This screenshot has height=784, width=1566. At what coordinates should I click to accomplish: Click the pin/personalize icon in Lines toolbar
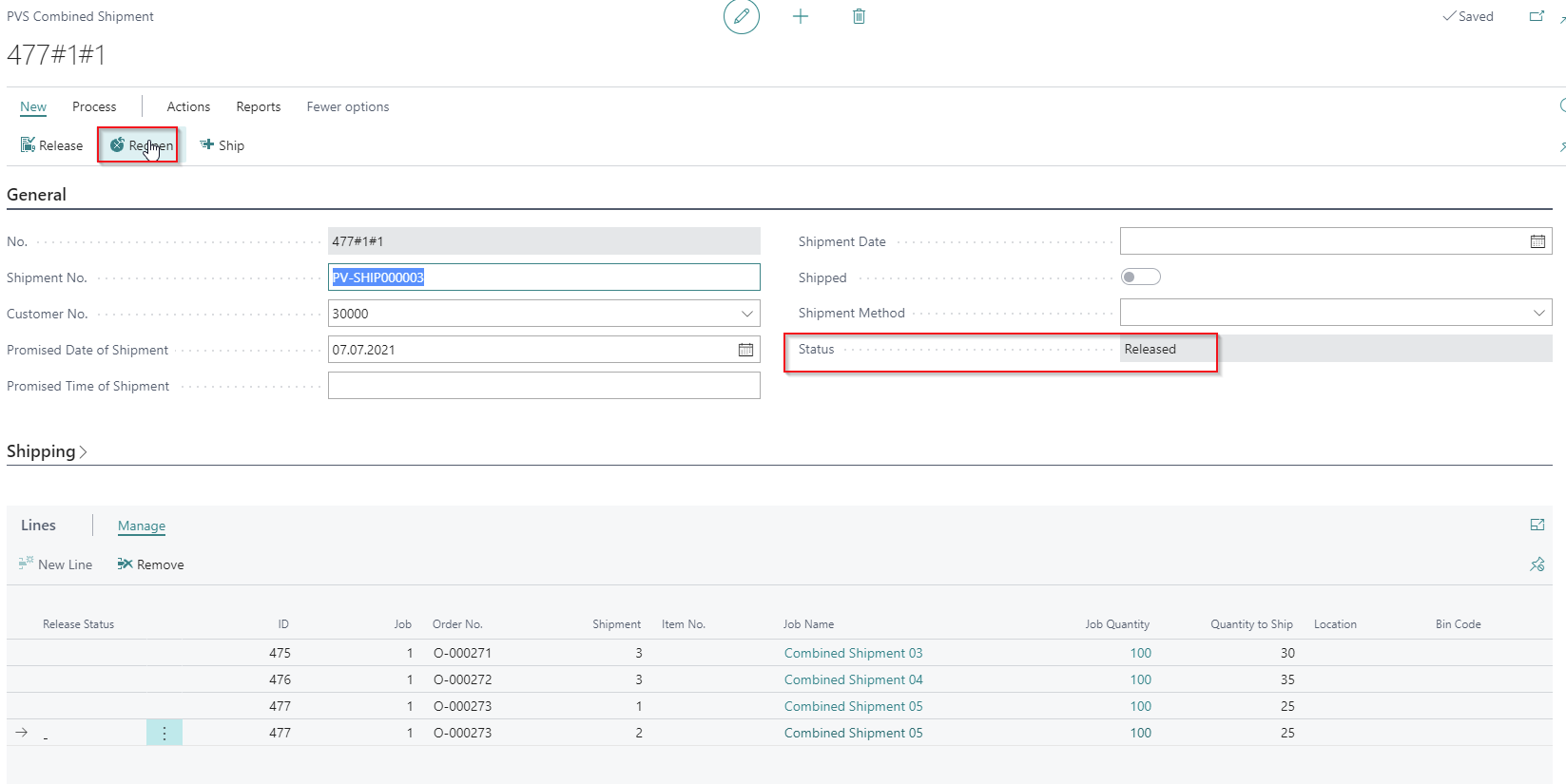(1537, 564)
